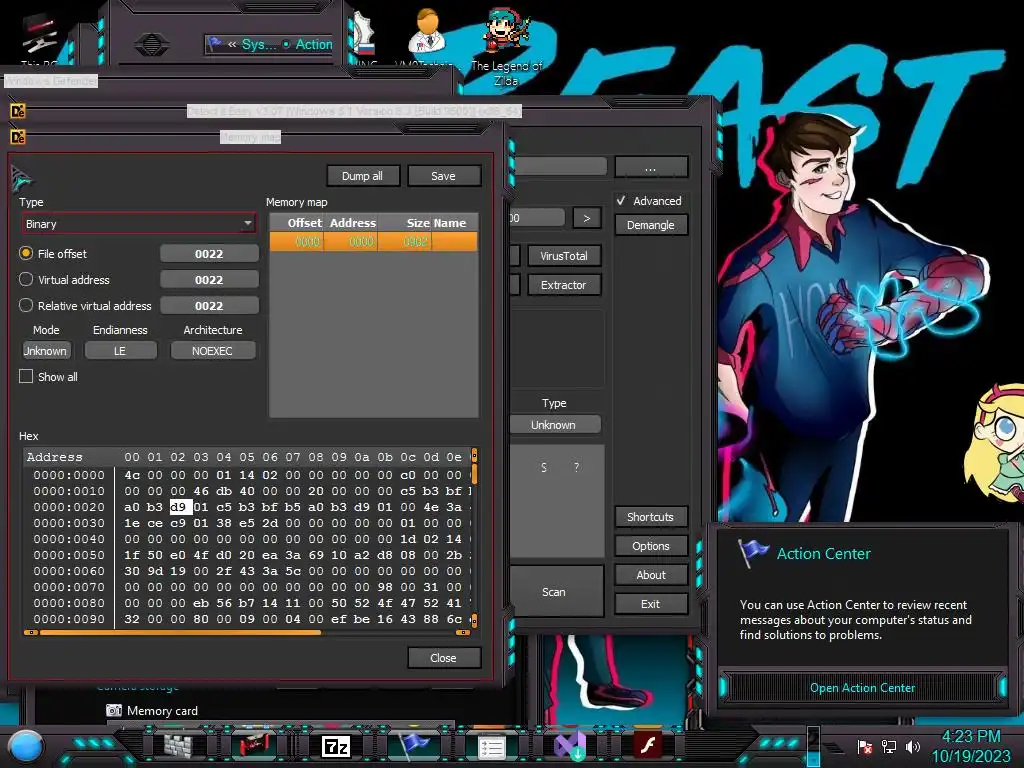Viewport: 1024px width, 768px height.
Task: Open the brick wall firewall taskbar icon
Action: pos(178,746)
